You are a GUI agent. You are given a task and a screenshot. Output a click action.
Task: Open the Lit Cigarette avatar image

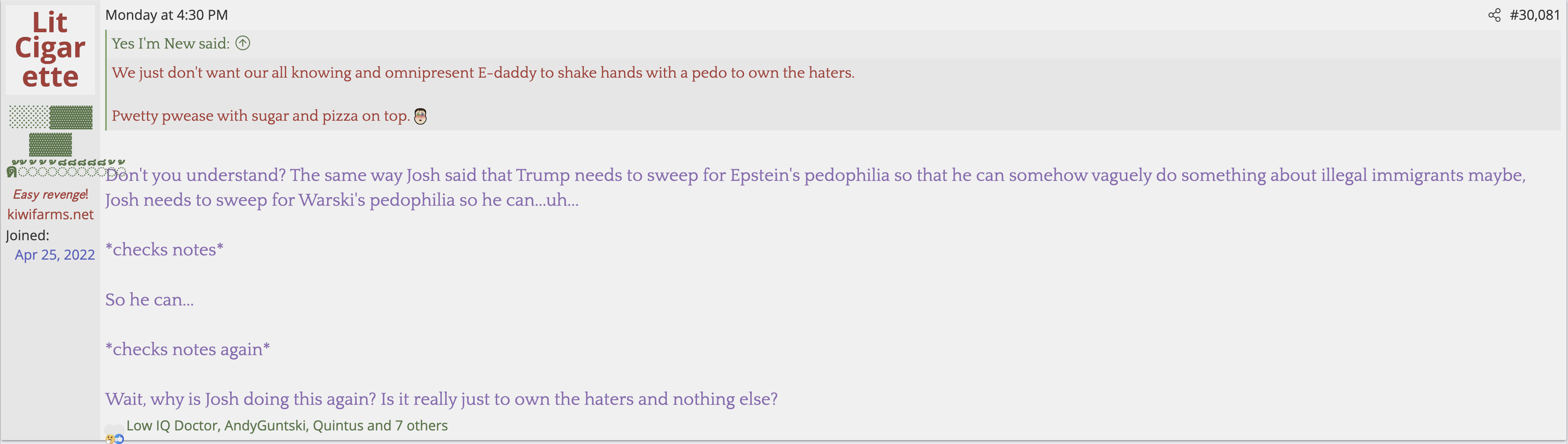(50, 50)
